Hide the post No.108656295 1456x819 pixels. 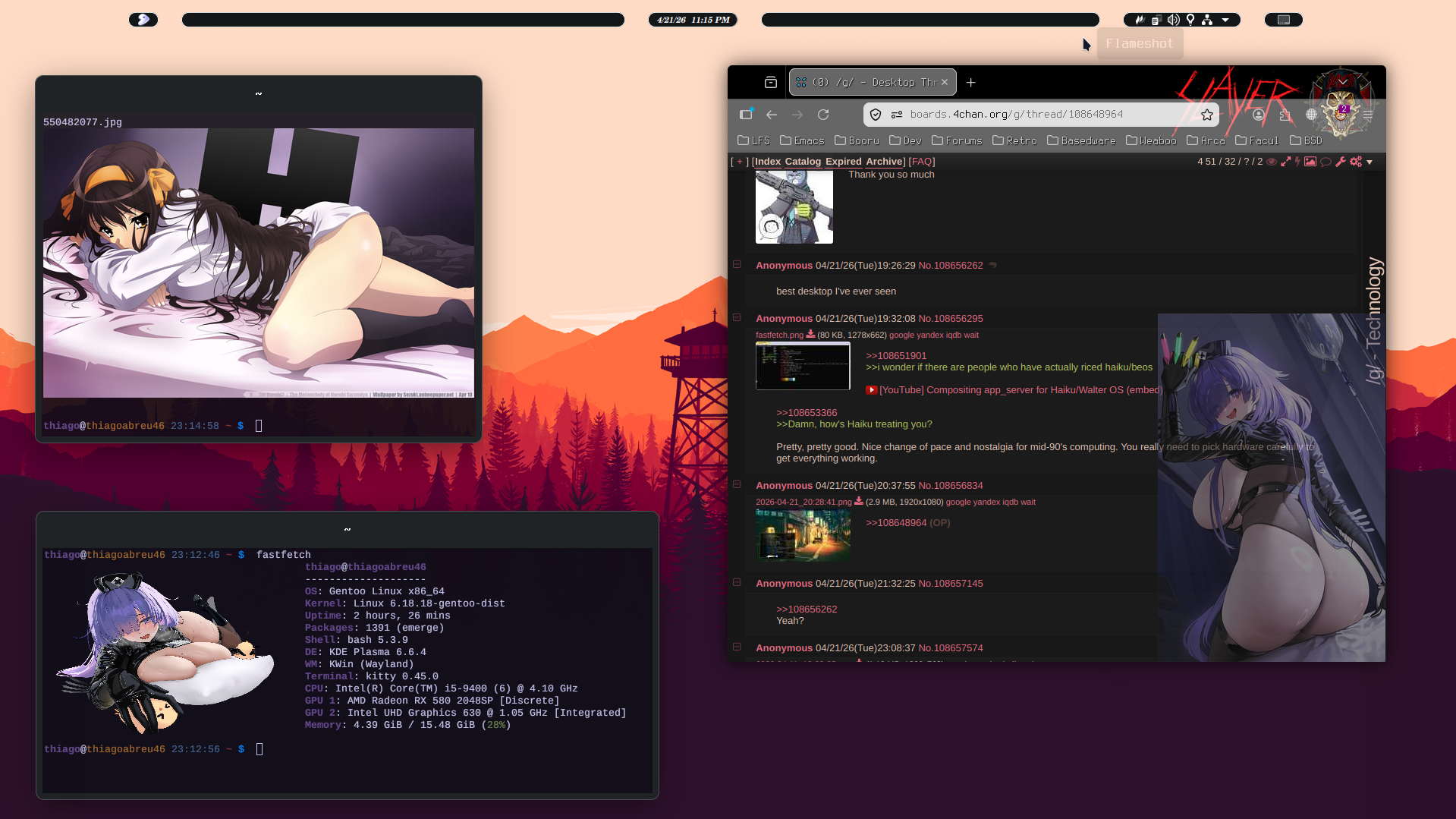[x=737, y=317]
